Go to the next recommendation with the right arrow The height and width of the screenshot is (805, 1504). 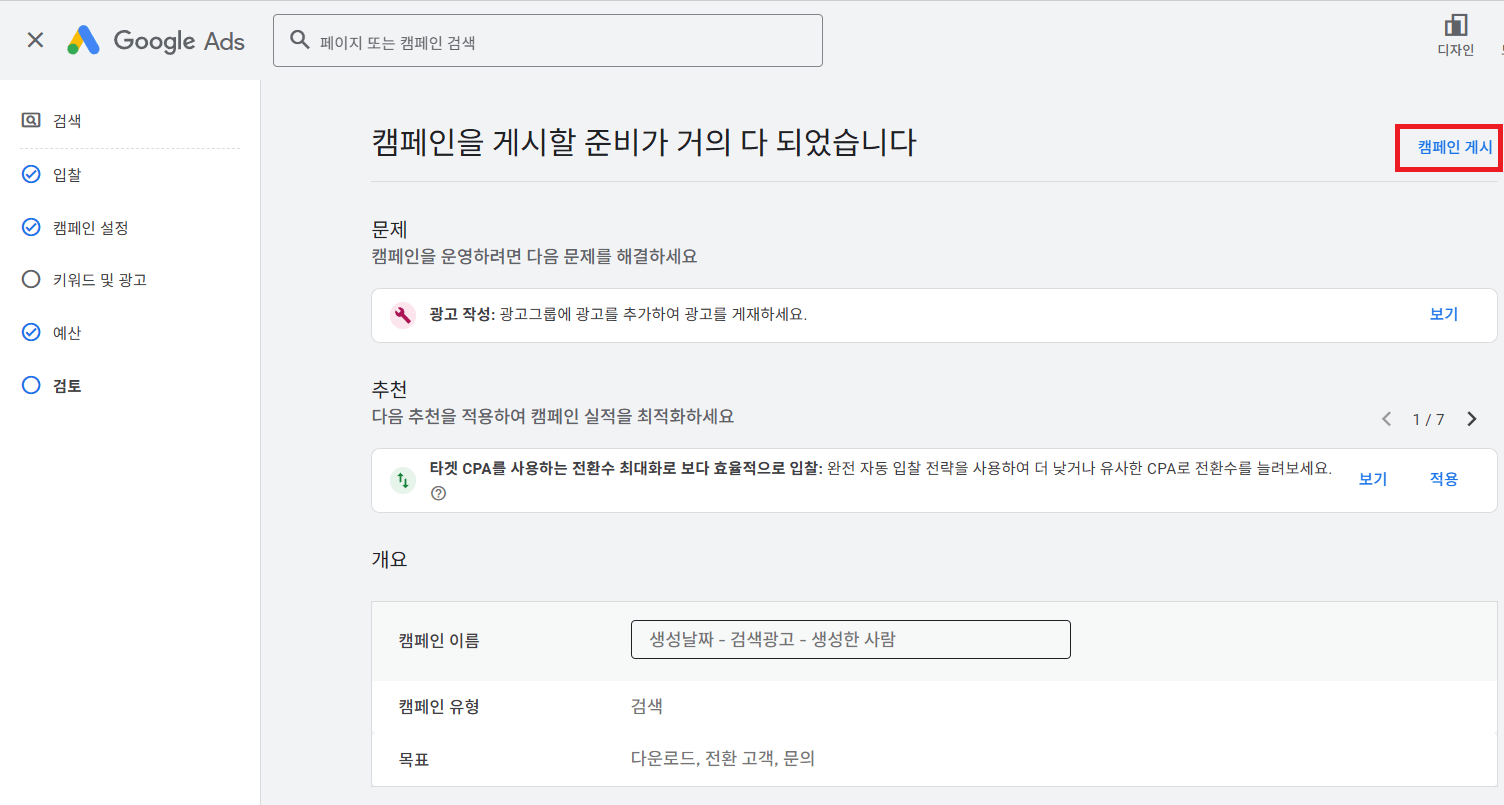[x=1471, y=419]
